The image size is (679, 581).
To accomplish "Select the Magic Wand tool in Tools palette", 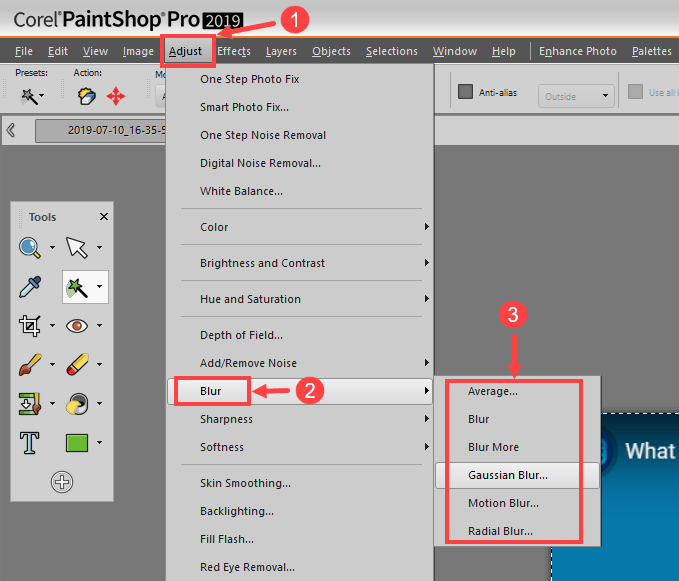I will pos(77,287).
